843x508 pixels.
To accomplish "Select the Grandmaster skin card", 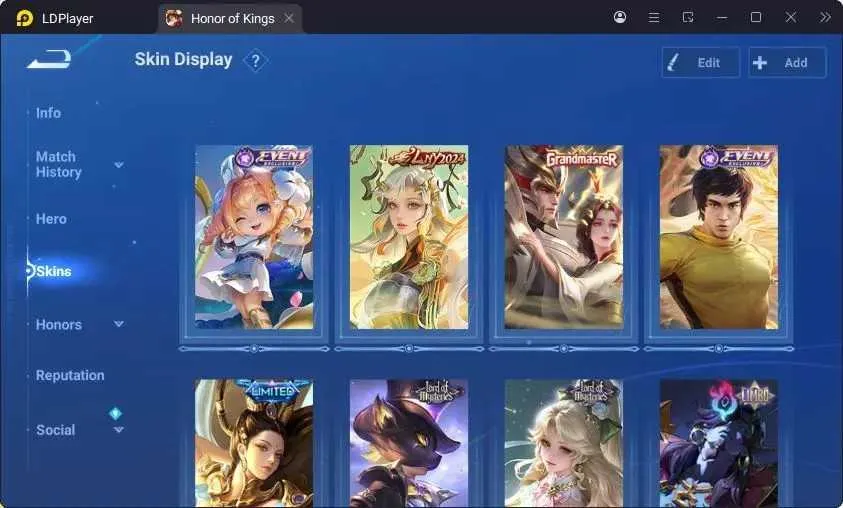I will pyautogui.click(x=563, y=237).
